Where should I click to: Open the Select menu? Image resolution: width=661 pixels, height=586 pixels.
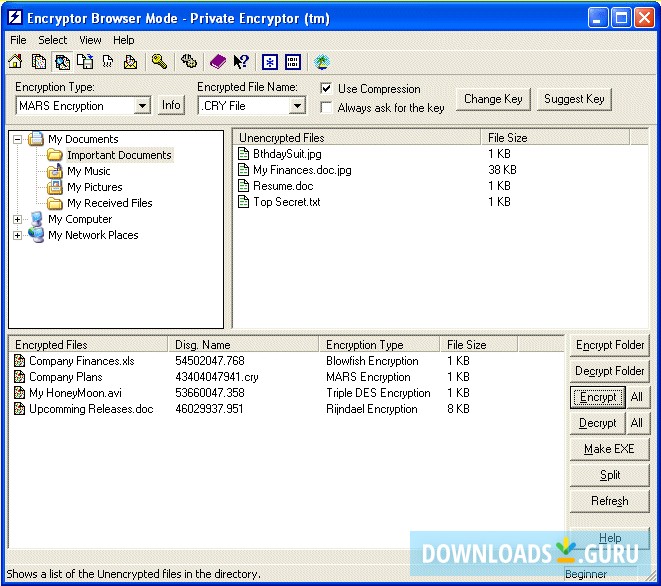point(53,40)
